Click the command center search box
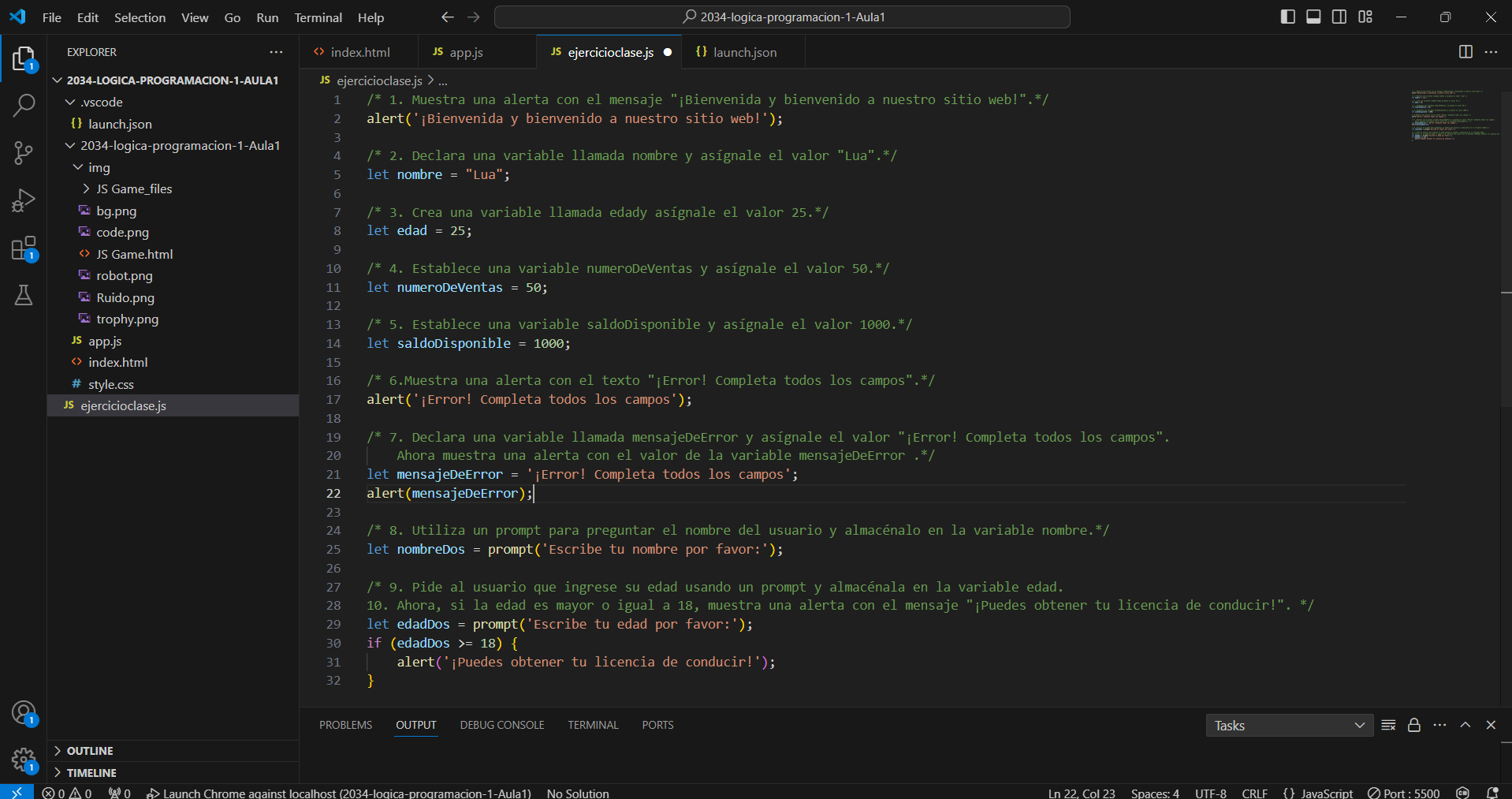The image size is (1512, 799). pos(782,17)
